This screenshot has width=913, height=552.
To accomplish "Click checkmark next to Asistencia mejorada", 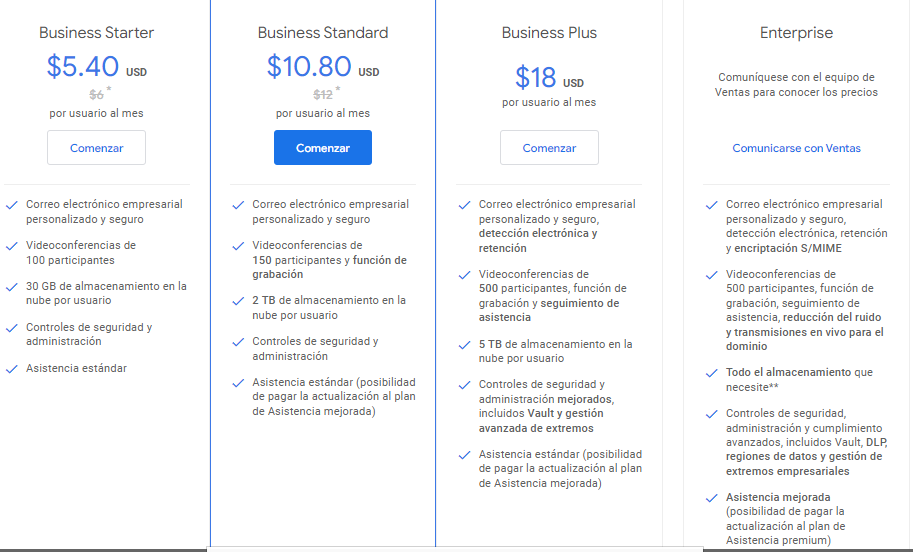I will 711,497.
